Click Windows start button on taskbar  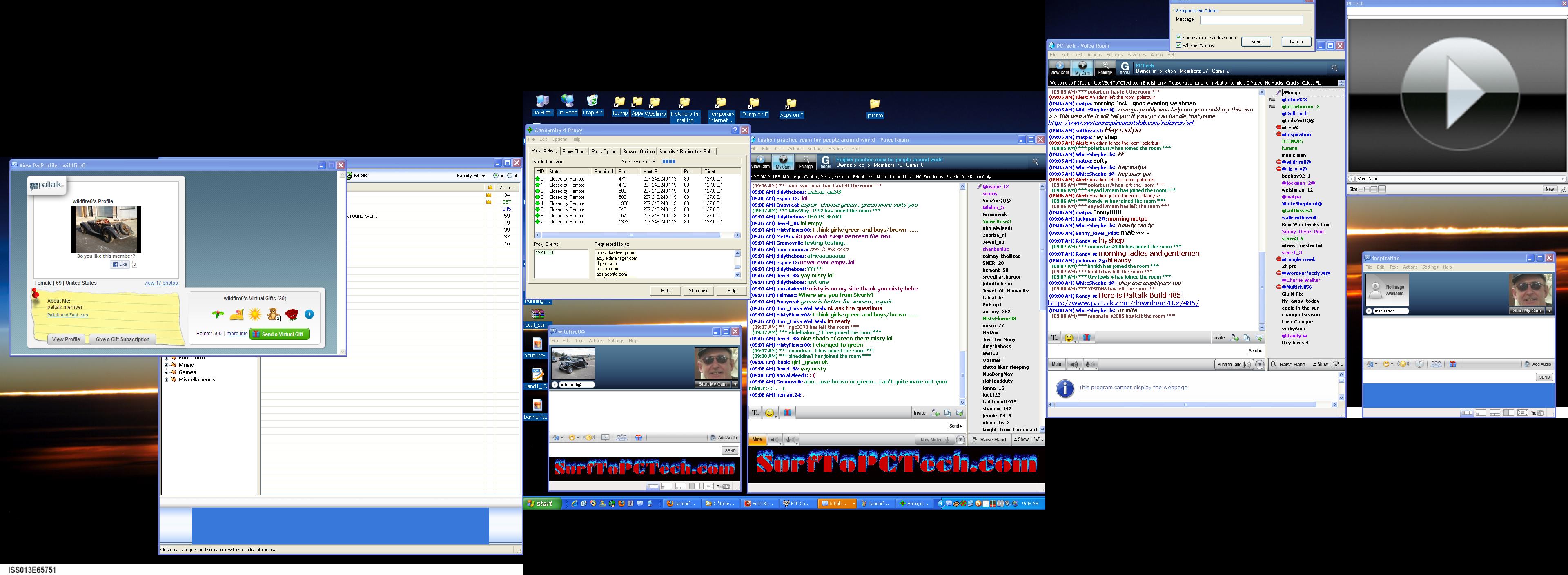click(541, 504)
